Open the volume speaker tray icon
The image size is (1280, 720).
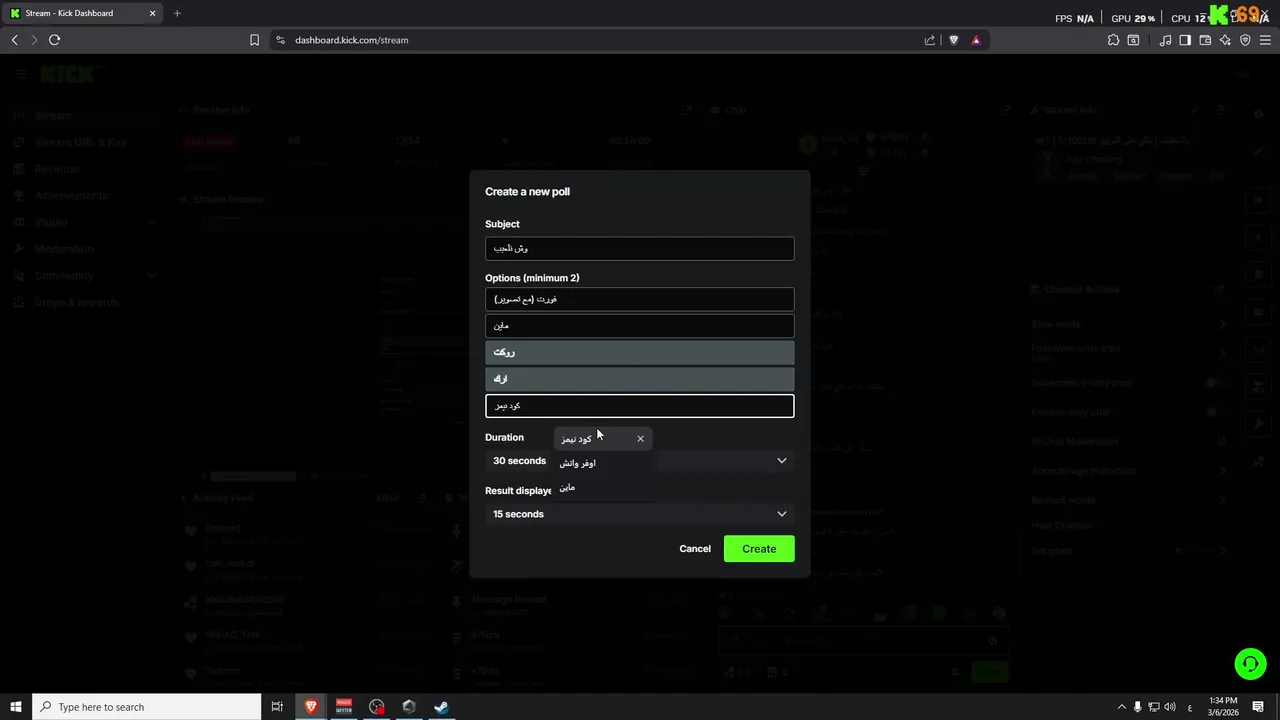(x=1170, y=707)
